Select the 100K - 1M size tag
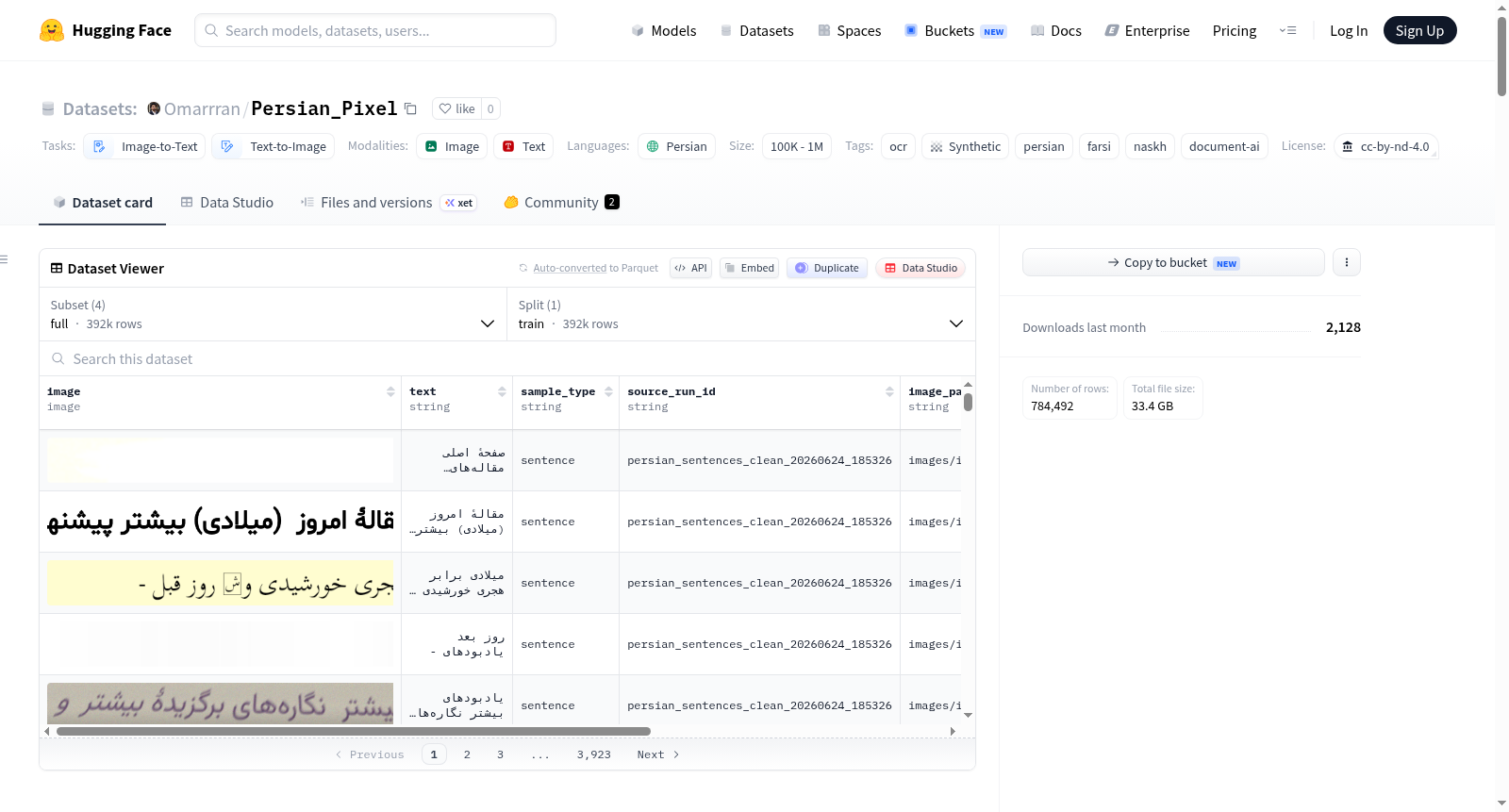Screen dimensions: 1509x812 click(x=797, y=146)
